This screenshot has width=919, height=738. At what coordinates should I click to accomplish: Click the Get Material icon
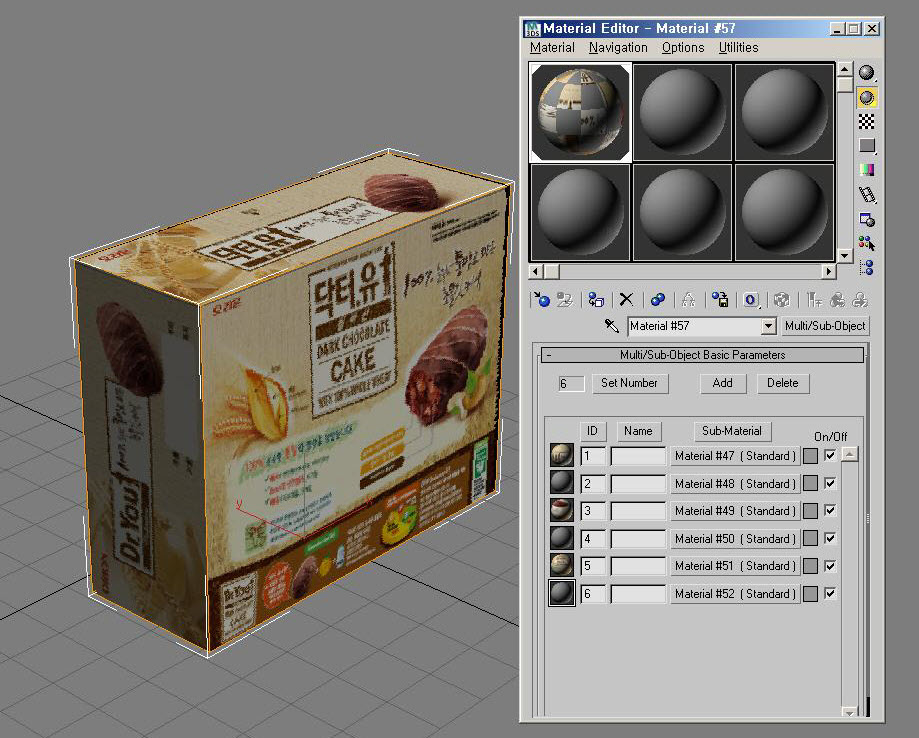[x=542, y=300]
